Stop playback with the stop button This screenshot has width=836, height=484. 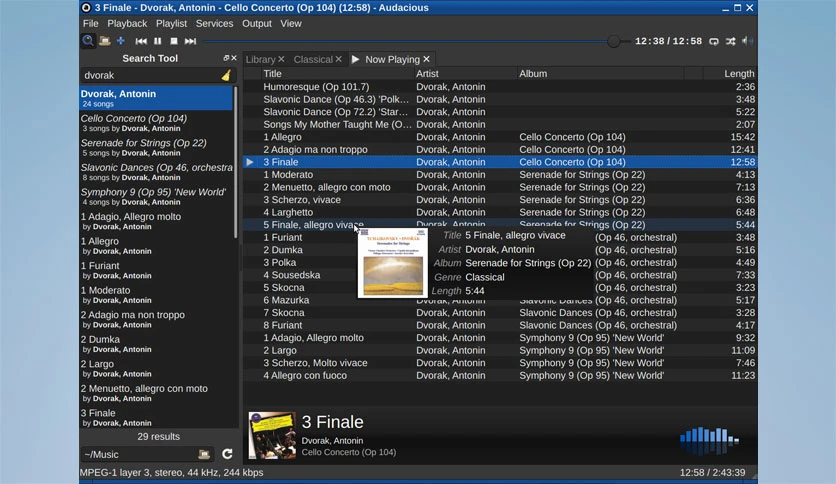coord(174,41)
